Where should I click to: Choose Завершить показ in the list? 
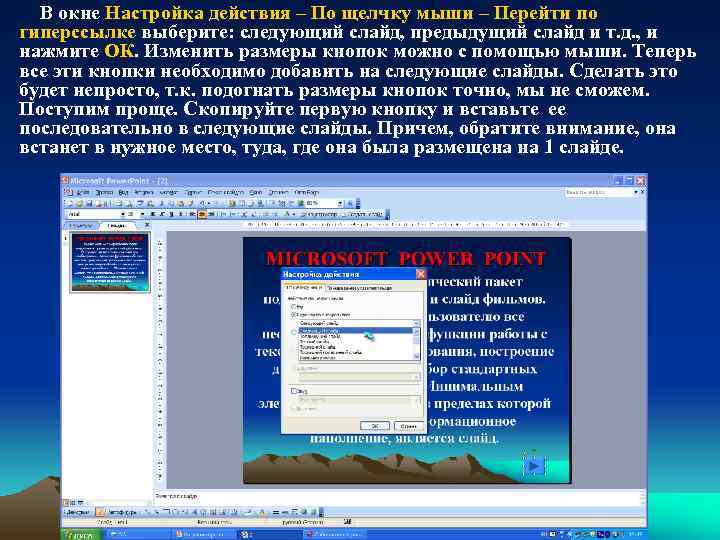356,357
